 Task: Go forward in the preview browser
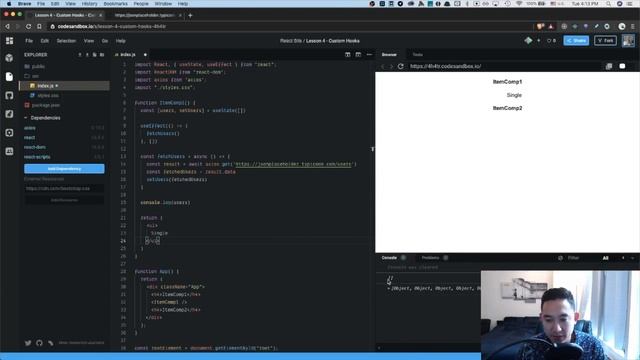click(391, 66)
